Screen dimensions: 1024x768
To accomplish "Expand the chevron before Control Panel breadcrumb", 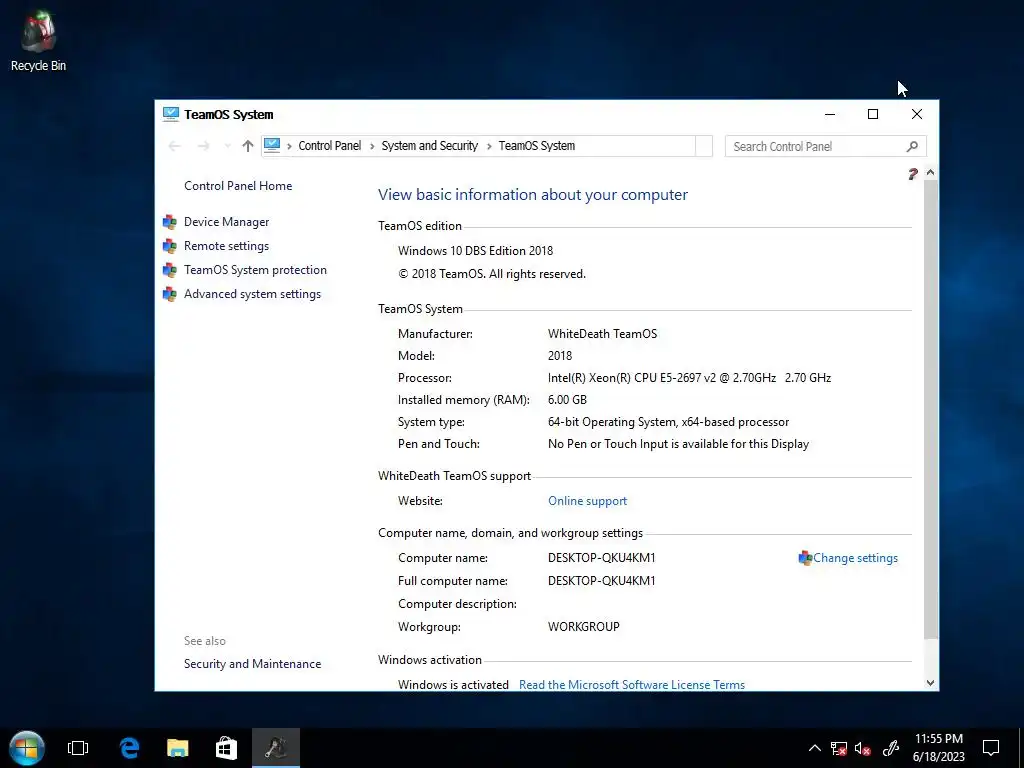I will tap(289, 146).
